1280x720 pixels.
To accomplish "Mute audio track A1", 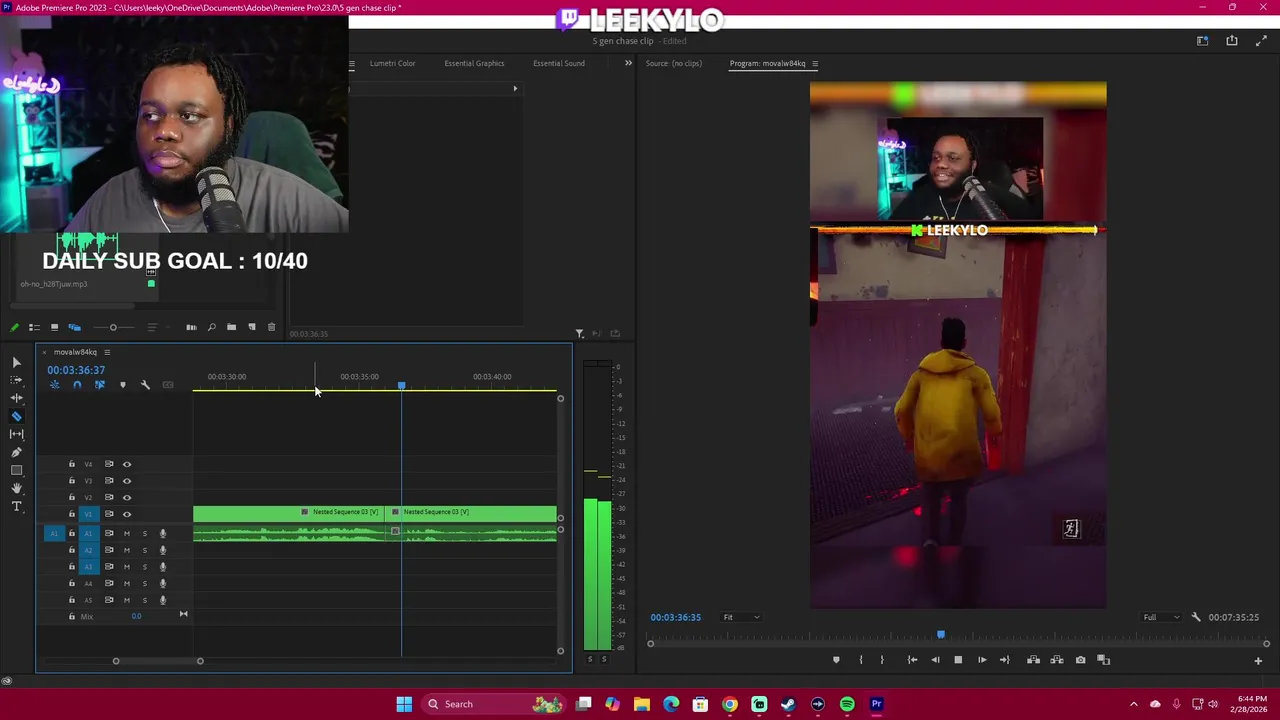I will tap(127, 533).
